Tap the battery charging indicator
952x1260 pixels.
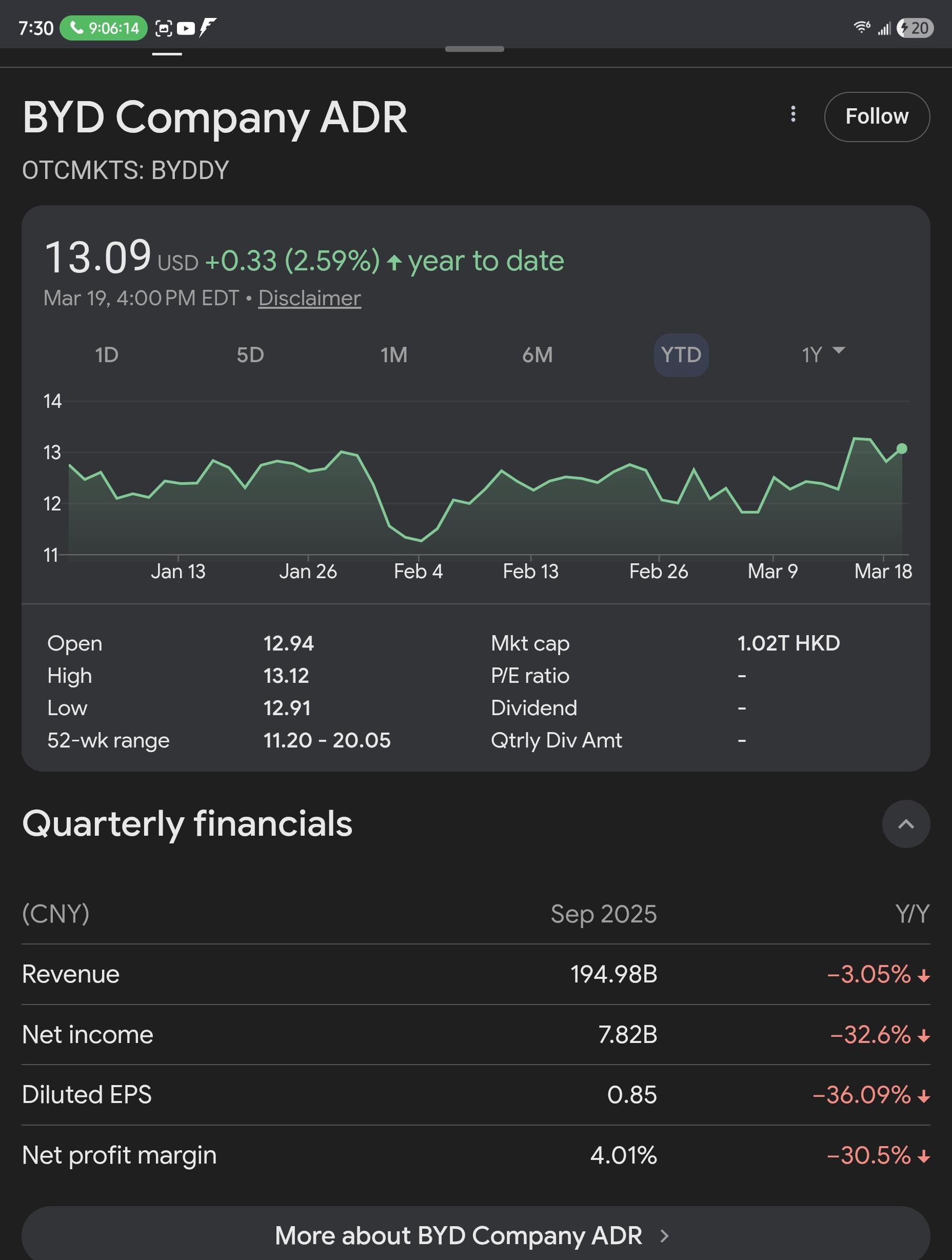[x=915, y=28]
